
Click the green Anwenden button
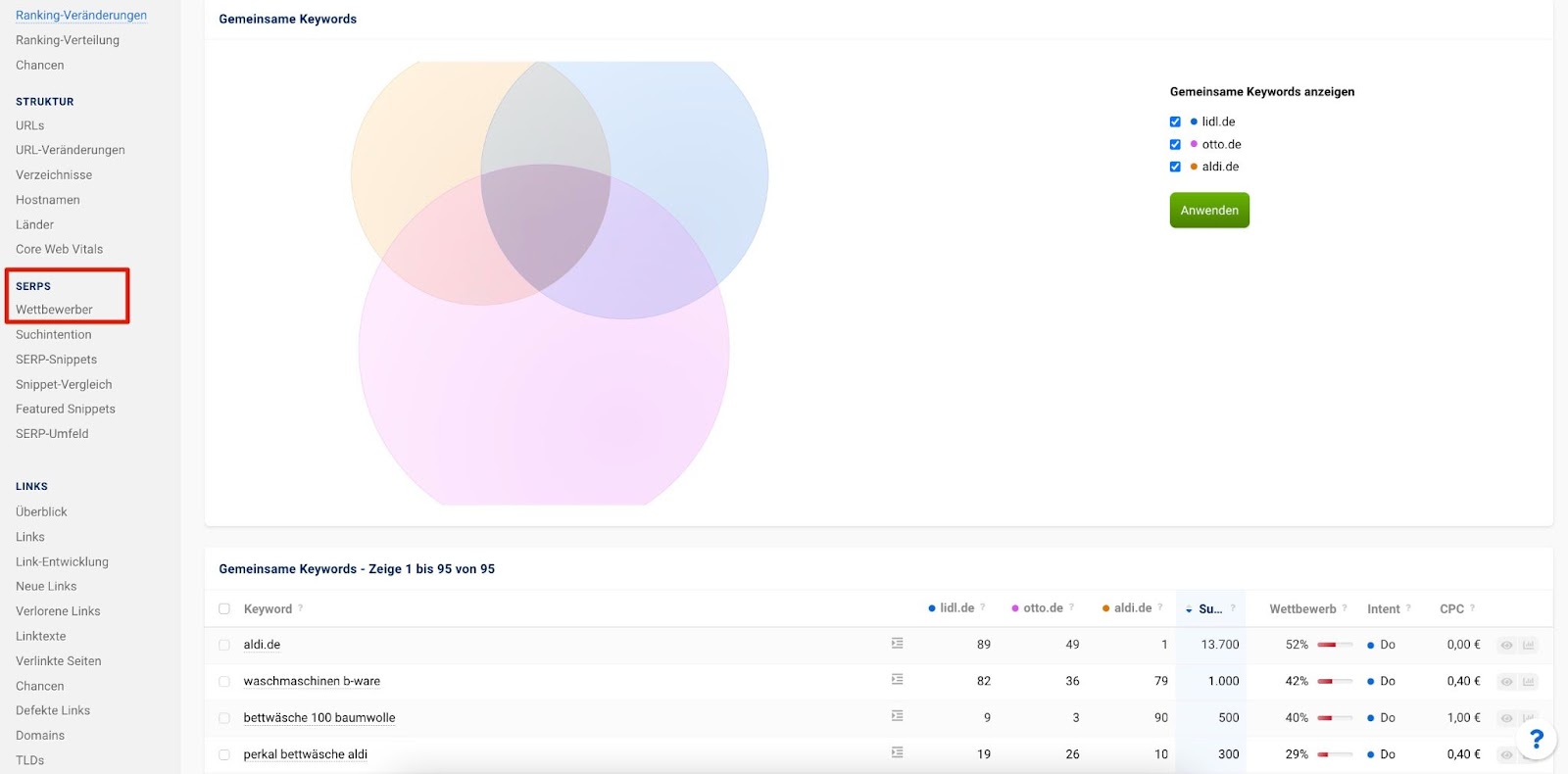tap(1209, 210)
